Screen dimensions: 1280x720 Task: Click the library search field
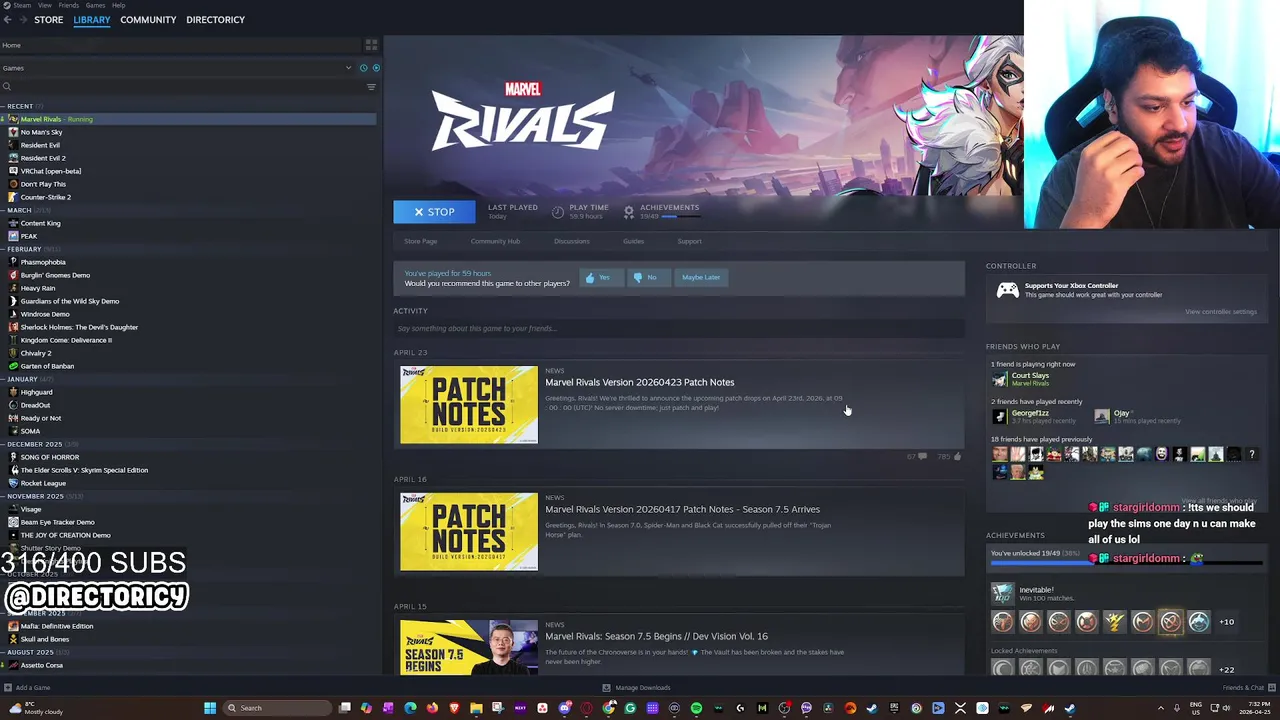180,87
